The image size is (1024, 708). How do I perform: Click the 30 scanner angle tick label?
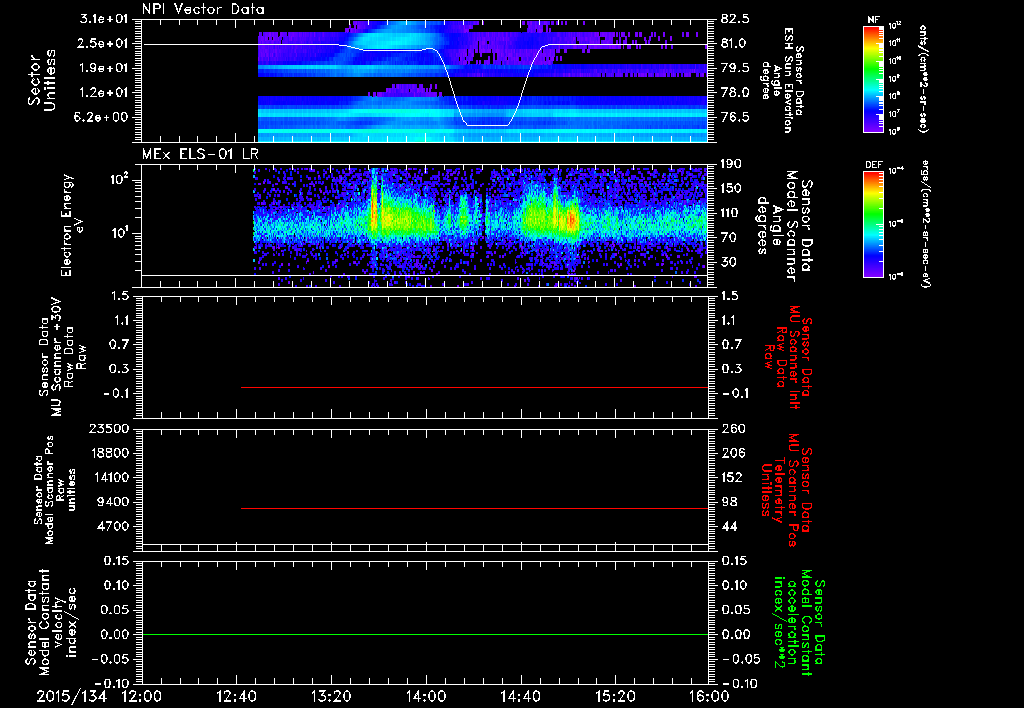click(x=727, y=262)
